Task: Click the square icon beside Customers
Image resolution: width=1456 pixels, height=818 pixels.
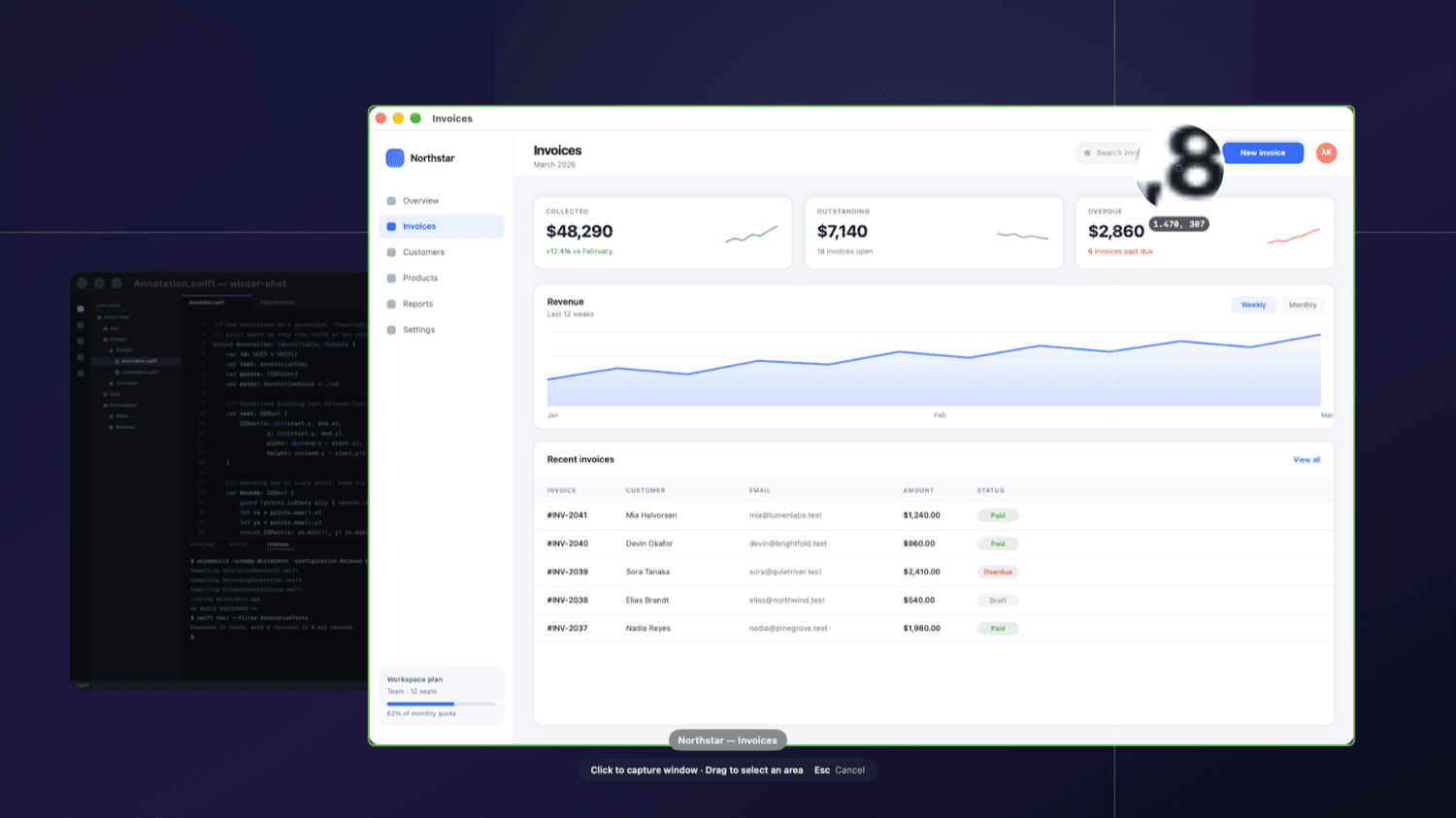Action: [x=391, y=252]
